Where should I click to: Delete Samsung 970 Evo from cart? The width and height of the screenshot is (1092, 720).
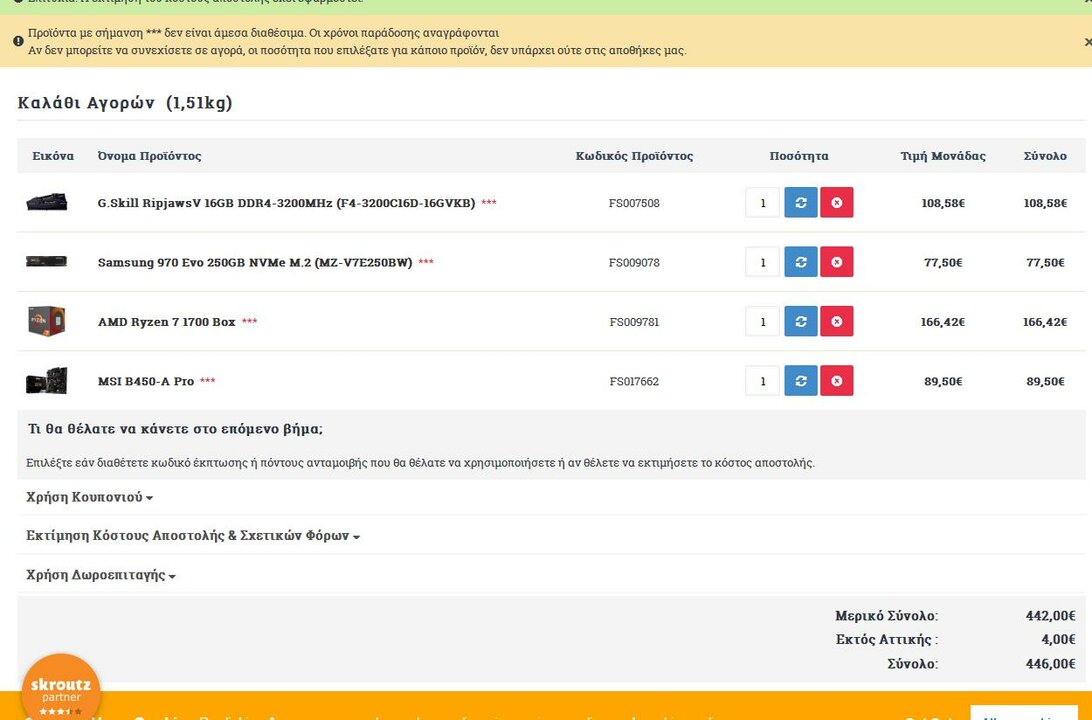click(836, 262)
